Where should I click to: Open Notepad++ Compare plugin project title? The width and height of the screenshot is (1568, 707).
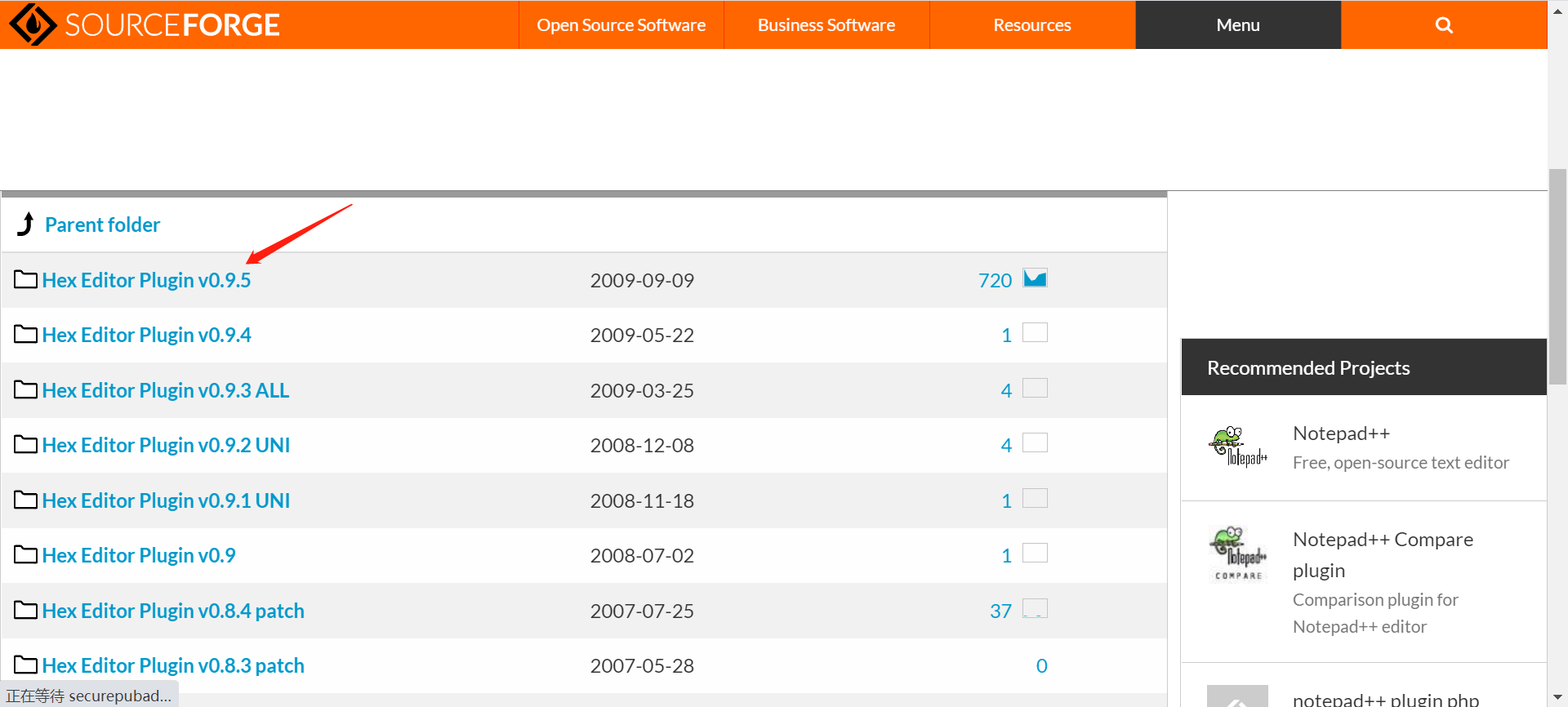pos(1383,554)
